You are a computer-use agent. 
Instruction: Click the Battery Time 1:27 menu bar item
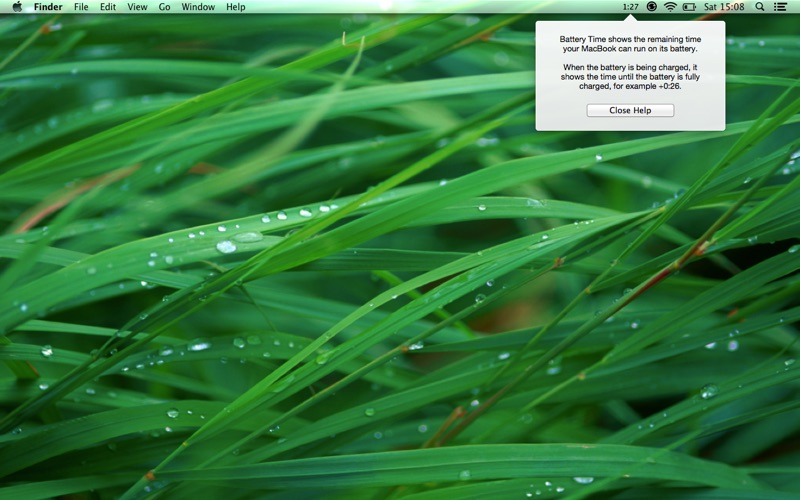tap(631, 7)
